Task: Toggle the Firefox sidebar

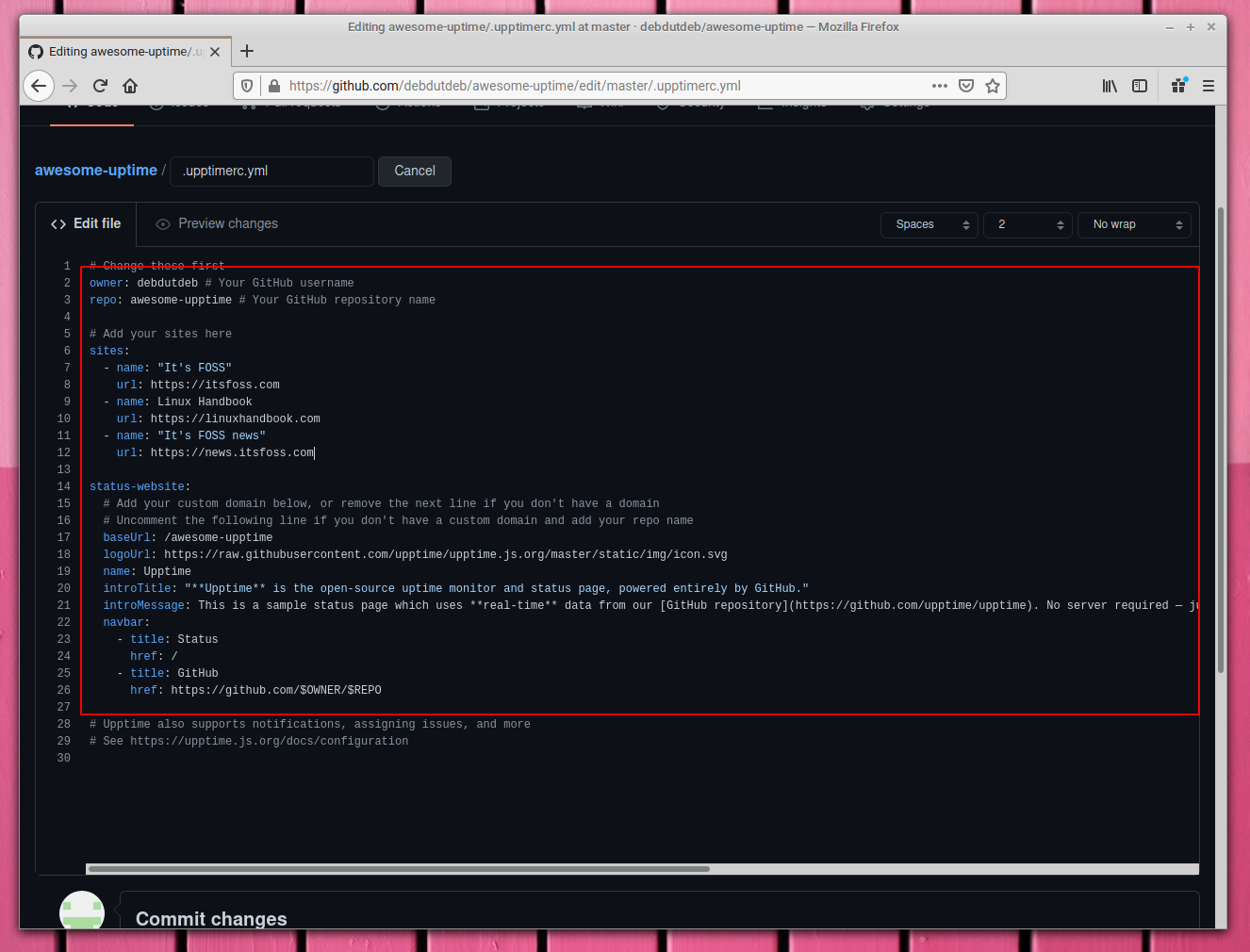Action: coord(1140,86)
